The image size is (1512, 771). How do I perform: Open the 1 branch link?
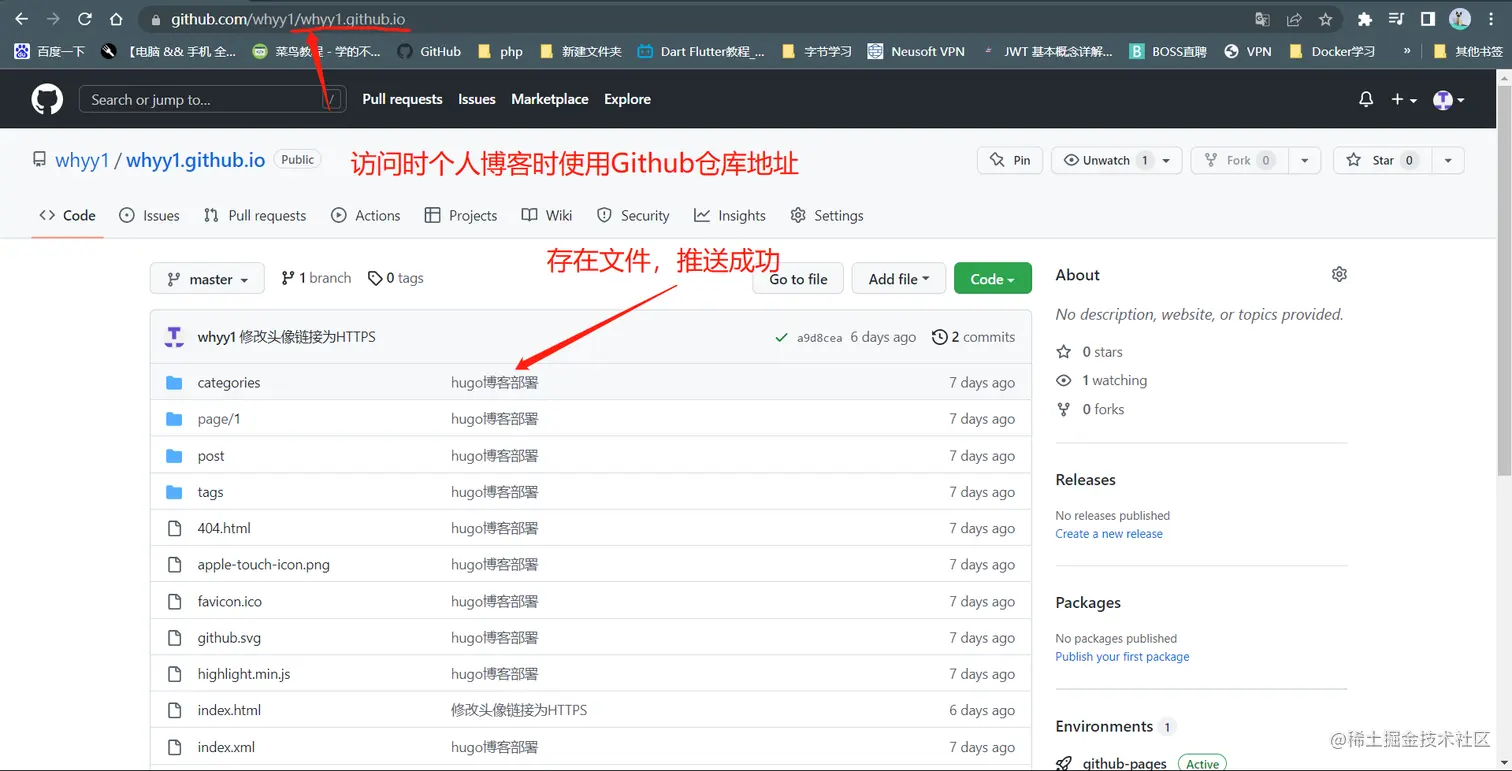316,278
